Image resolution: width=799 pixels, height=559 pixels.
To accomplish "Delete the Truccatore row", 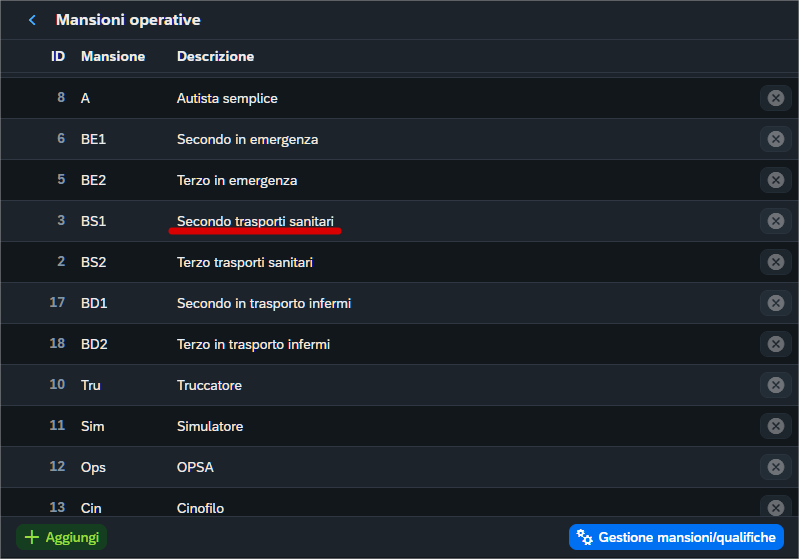I will click(x=775, y=385).
